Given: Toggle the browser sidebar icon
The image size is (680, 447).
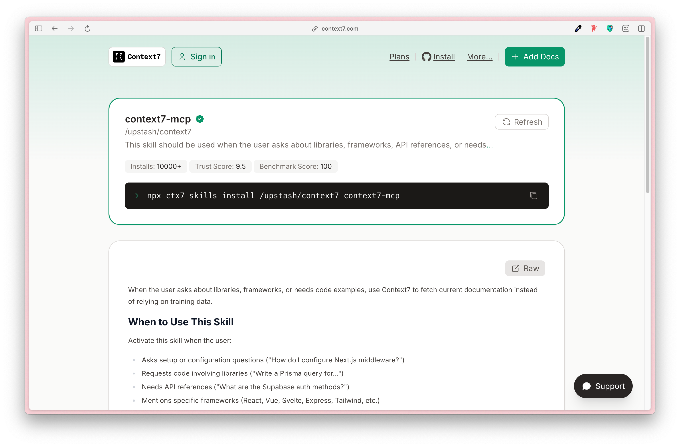Looking at the screenshot, I should click(39, 29).
